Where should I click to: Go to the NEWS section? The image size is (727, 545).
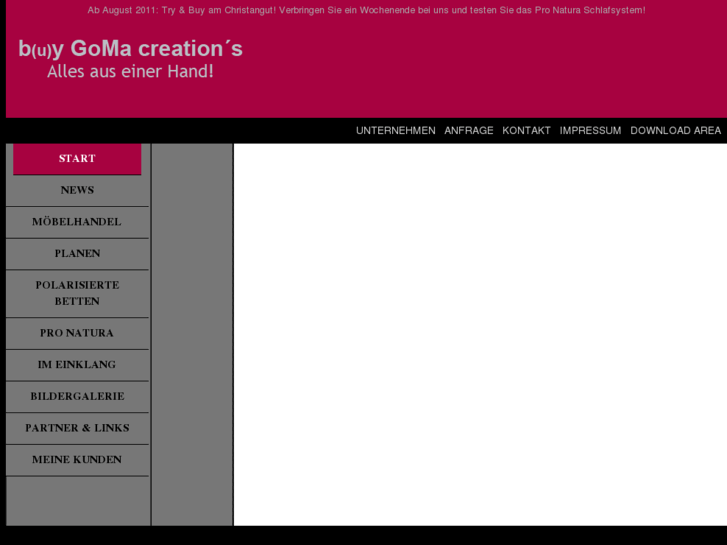[77, 190]
